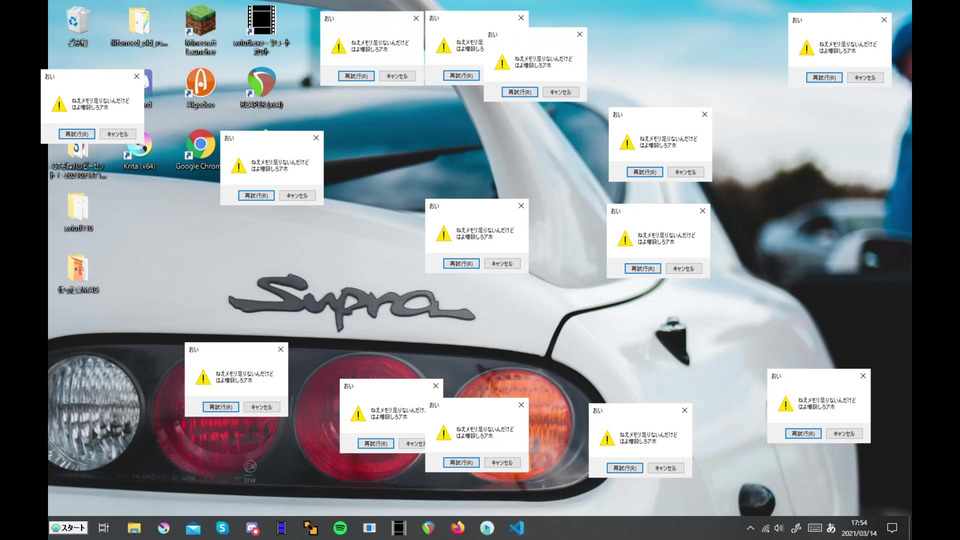Image resolution: width=960 pixels, height=540 pixels.
Task: Open the 17:54 clock and calendar
Action: [x=858, y=528]
